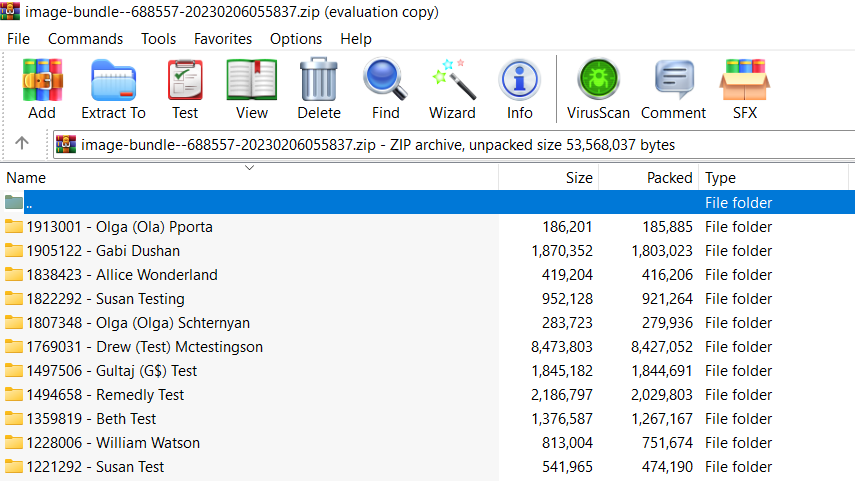Image resolution: width=855 pixels, height=481 pixels.
Task: Open the Help menu
Action: pyautogui.click(x=356, y=39)
